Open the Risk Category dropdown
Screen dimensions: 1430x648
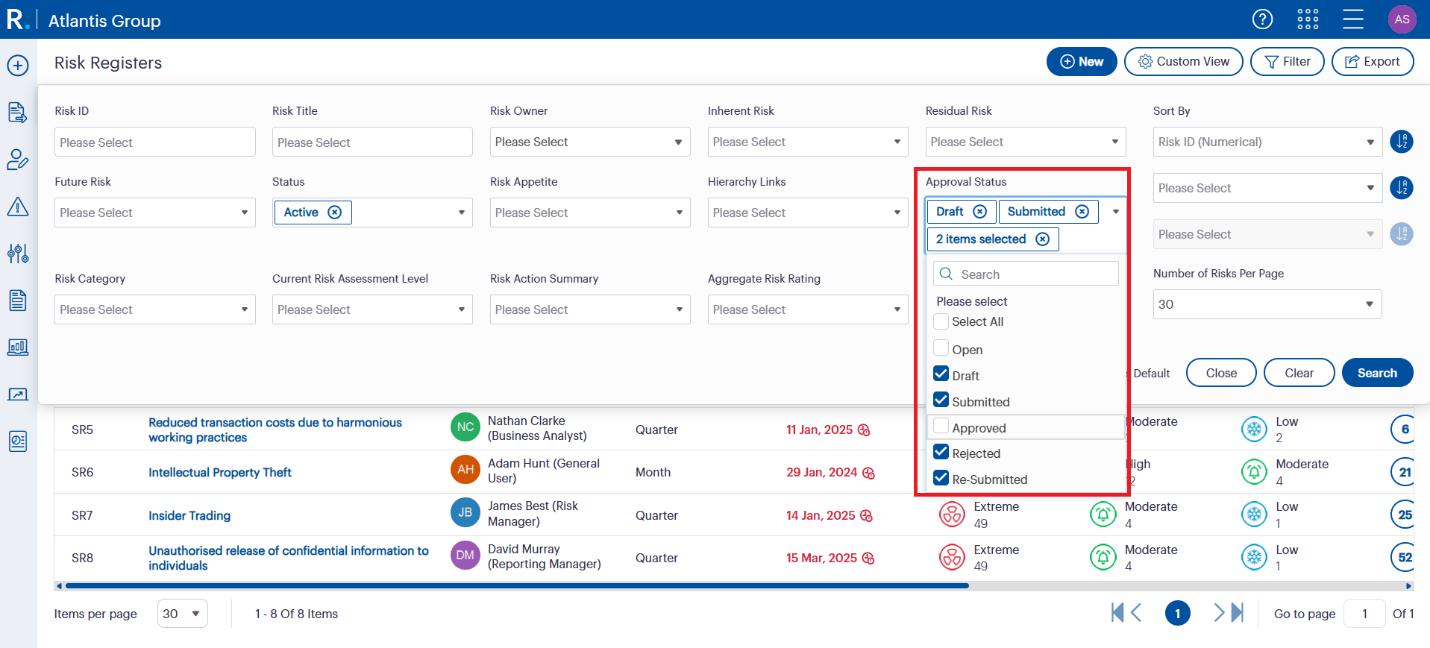tap(155, 309)
